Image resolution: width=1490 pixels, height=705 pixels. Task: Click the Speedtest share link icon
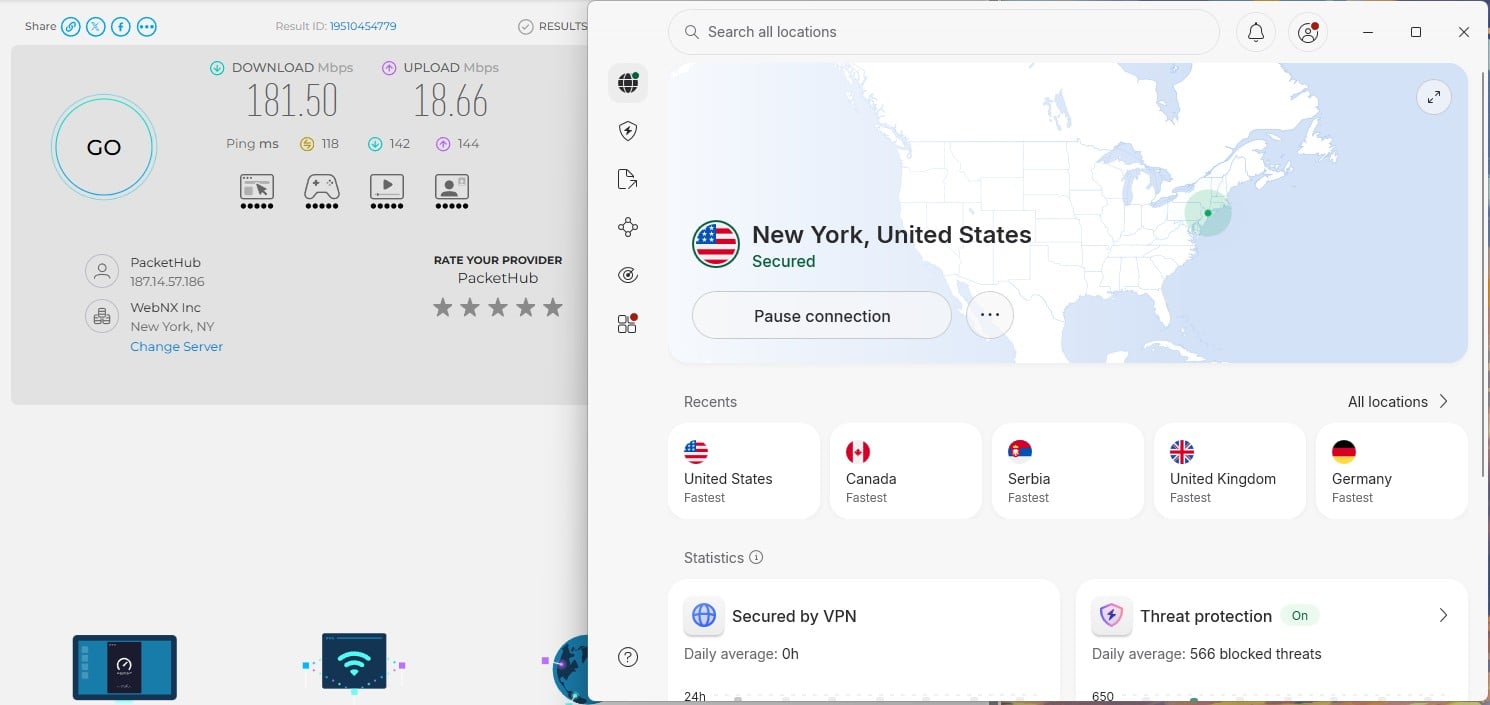tap(70, 27)
